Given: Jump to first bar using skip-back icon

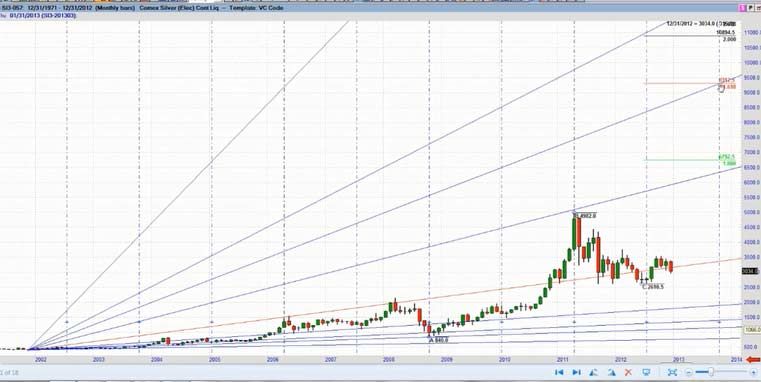Looking at the screenshot, I should [559, 372].
